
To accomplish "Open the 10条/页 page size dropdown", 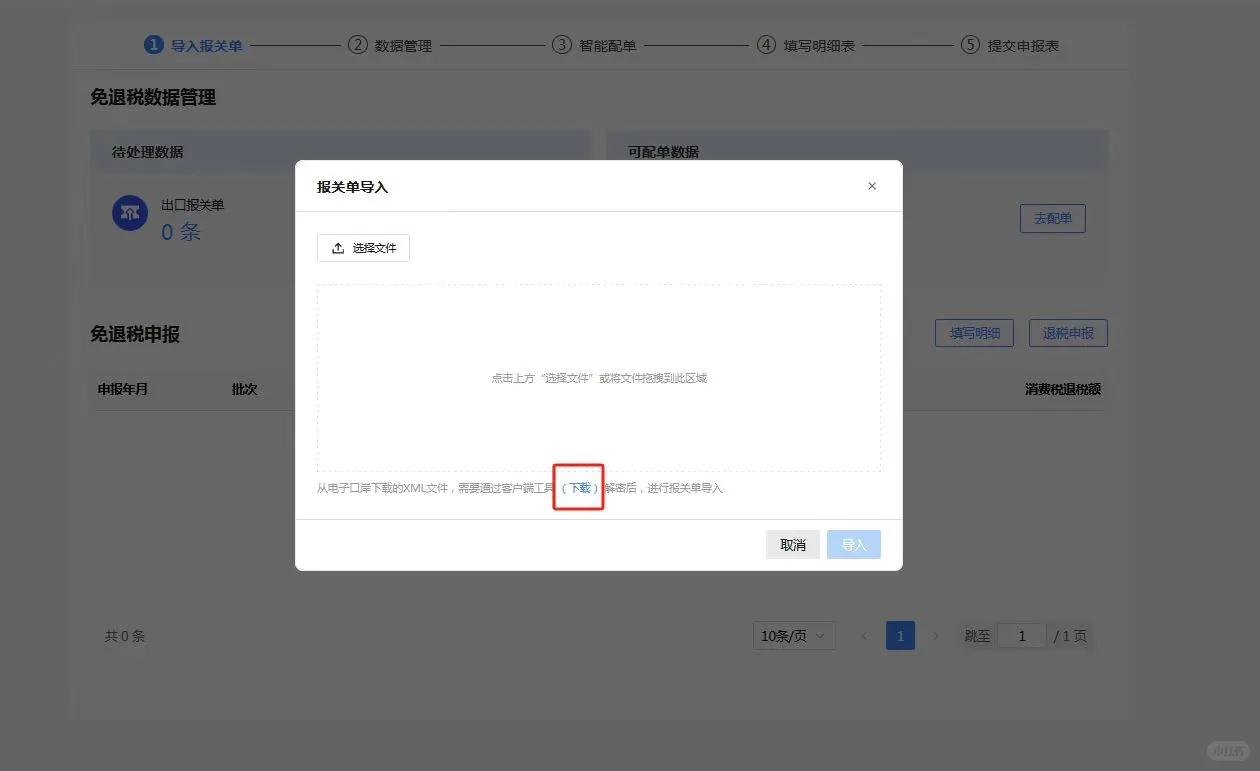I will coord(794,635).
